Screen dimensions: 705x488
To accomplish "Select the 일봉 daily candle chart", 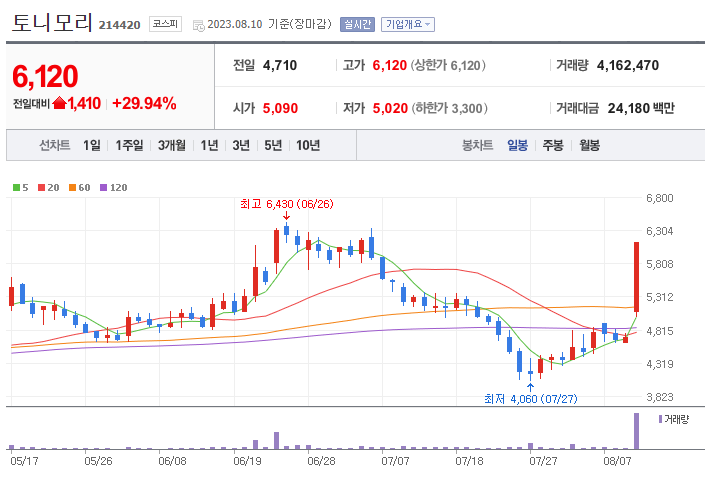I will click(517, 145).
